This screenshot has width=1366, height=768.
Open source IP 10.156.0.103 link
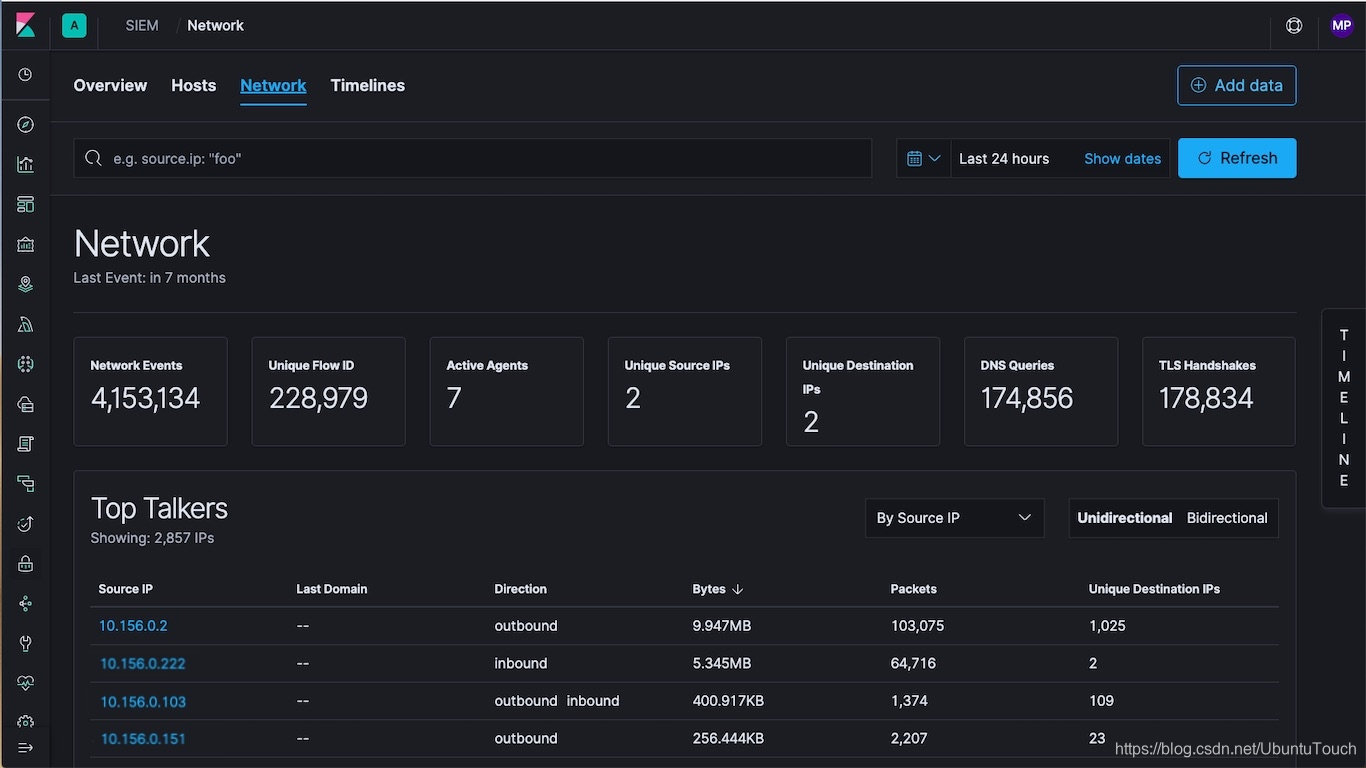143,701
